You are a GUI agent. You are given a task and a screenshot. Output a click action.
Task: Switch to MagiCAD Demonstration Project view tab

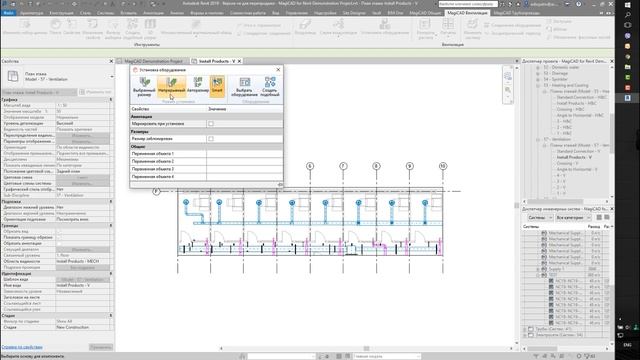coord(153,61)
